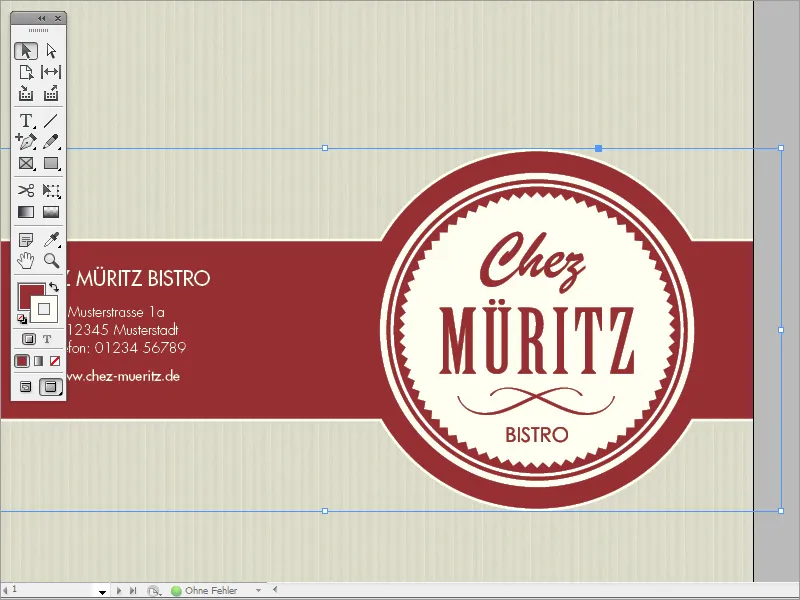Go to the next page
Image resolution: width=800 pixels, height=600 pixels.
[118, 590]
